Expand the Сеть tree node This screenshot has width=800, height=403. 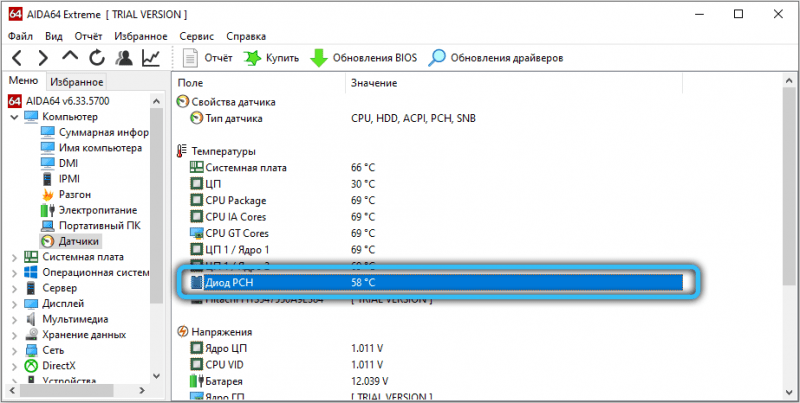click(14, 350)
